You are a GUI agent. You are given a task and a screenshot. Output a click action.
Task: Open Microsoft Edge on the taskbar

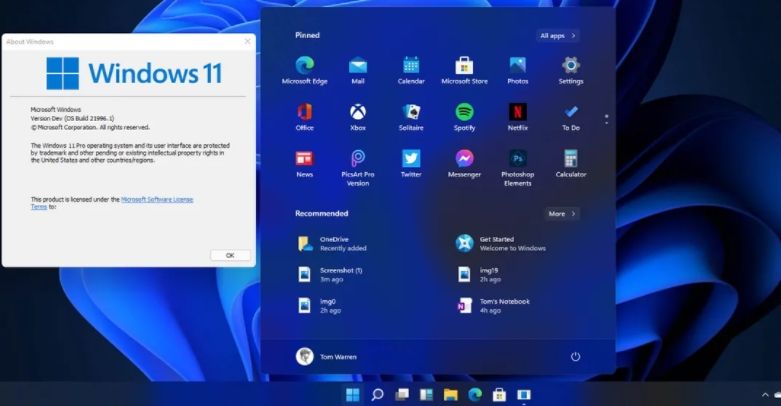coord(475,395)
